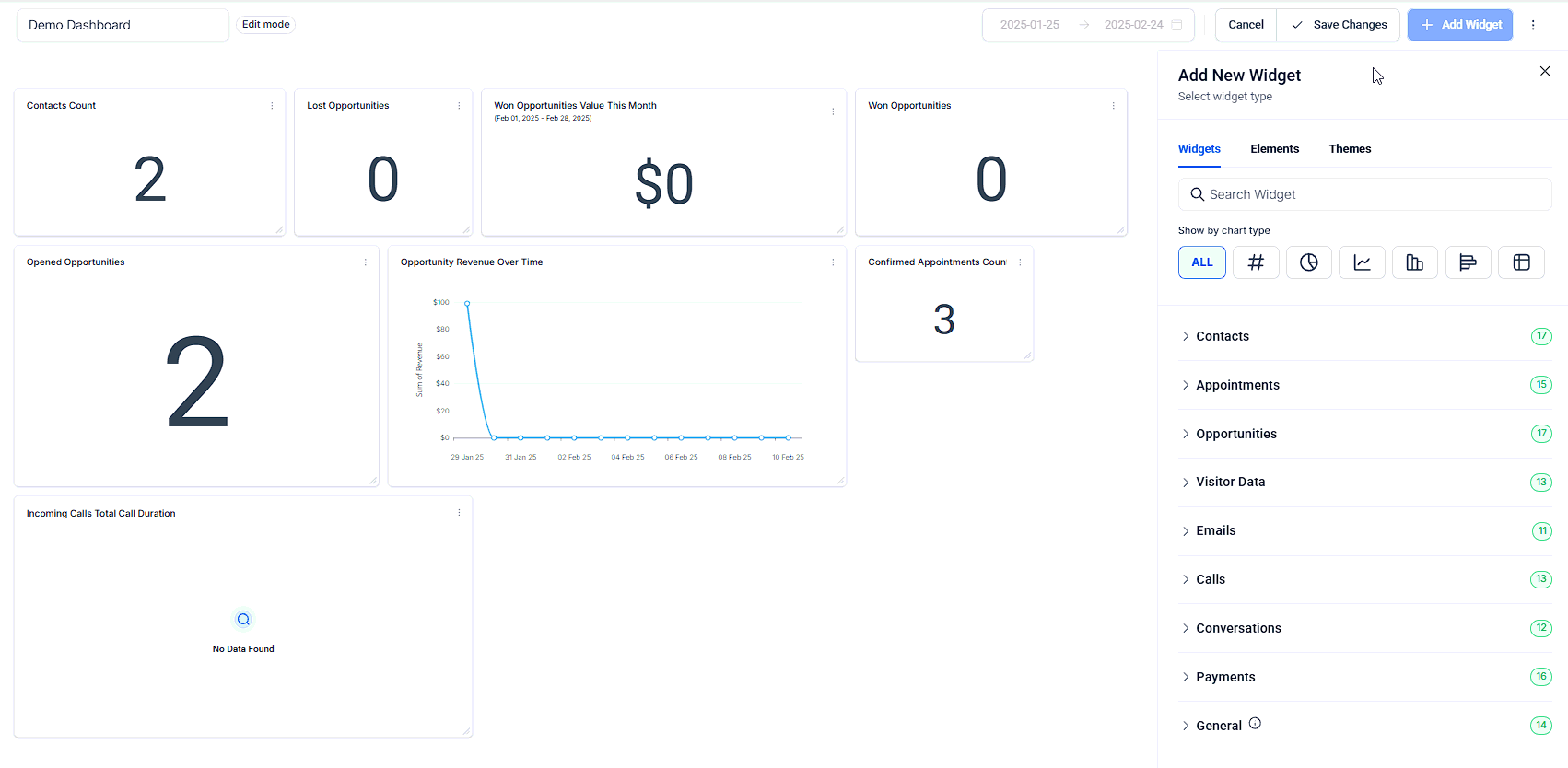
Task: Expand the Contacts widget category
Action: tap(1223, 336)
